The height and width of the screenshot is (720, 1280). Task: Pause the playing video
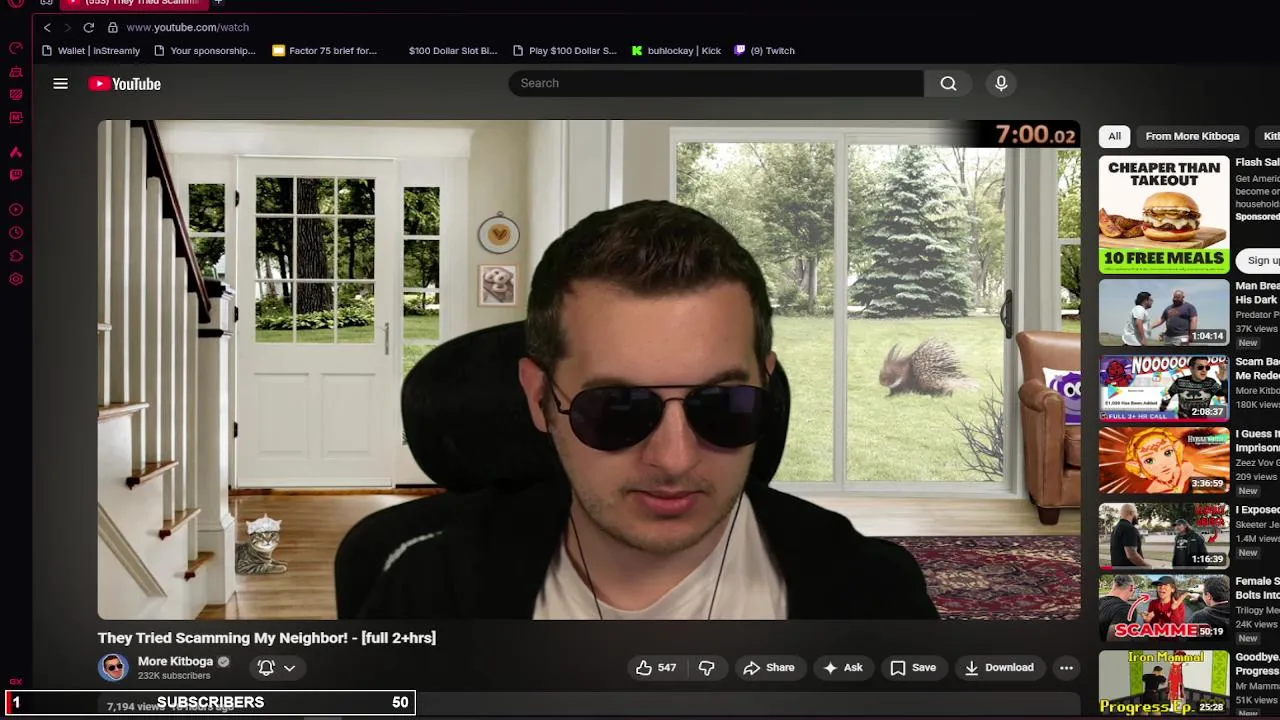[589, 370]
